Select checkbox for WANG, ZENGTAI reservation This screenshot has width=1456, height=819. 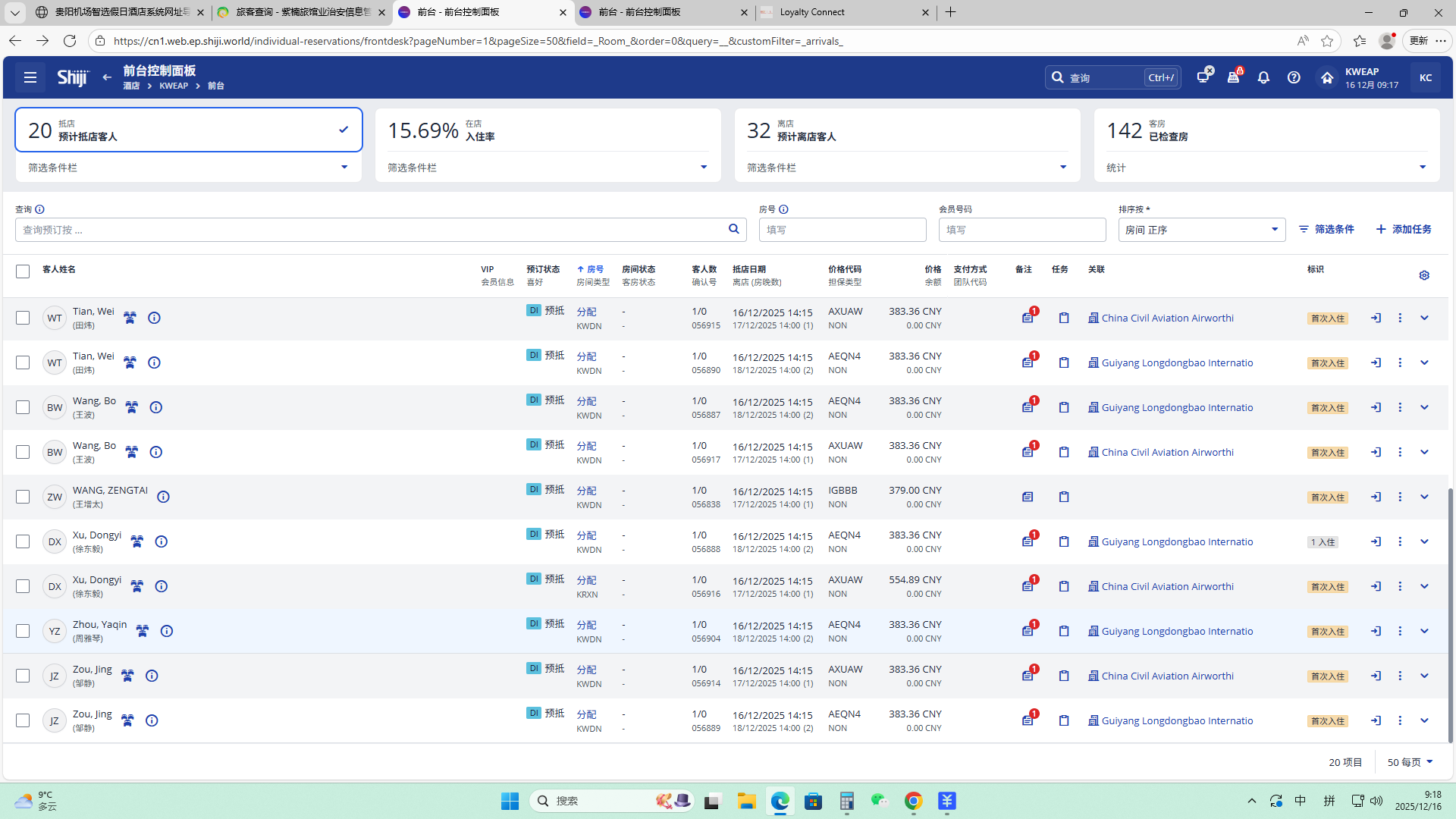23,497
